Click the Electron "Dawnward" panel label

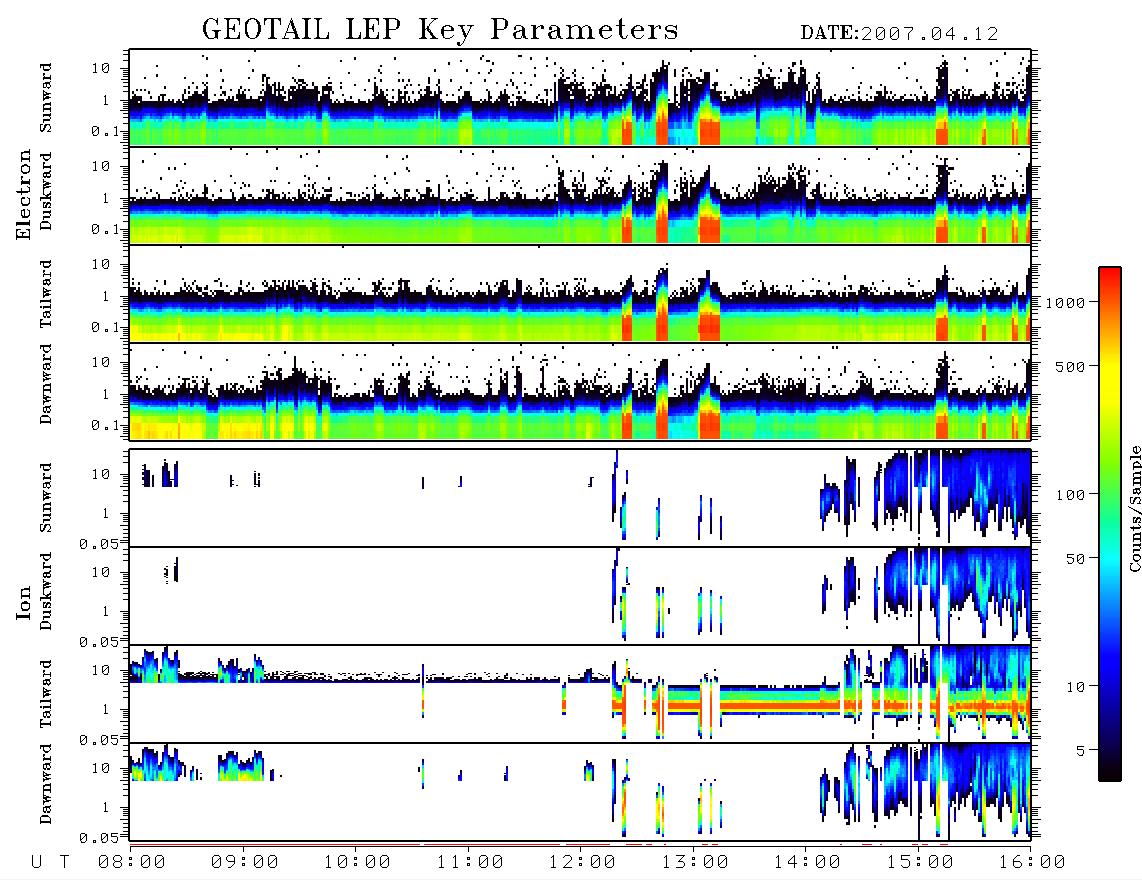(x=46, y=384)
